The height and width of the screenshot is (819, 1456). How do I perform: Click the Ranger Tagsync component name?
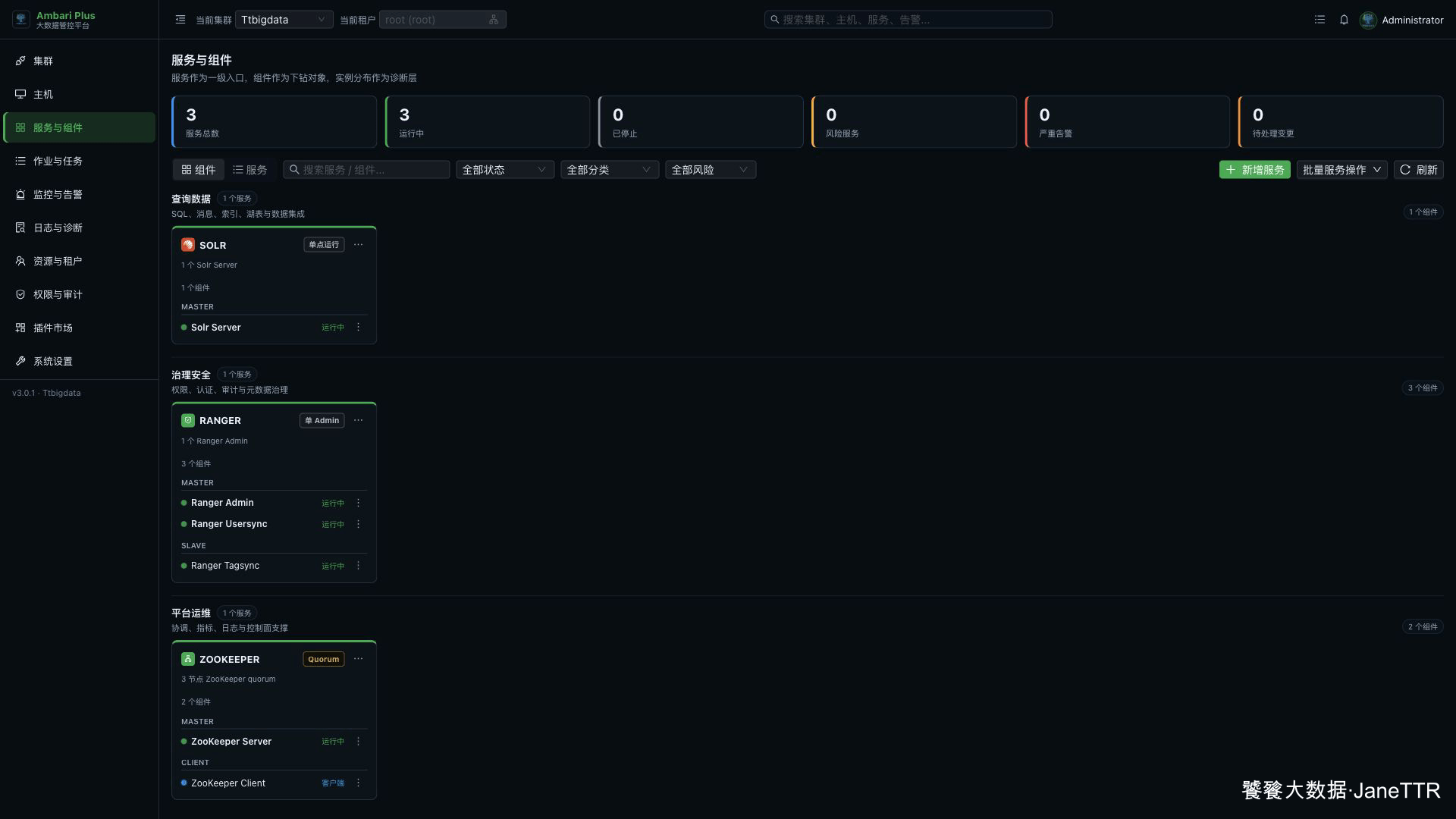pyautogui.click(x=225, y=566)
